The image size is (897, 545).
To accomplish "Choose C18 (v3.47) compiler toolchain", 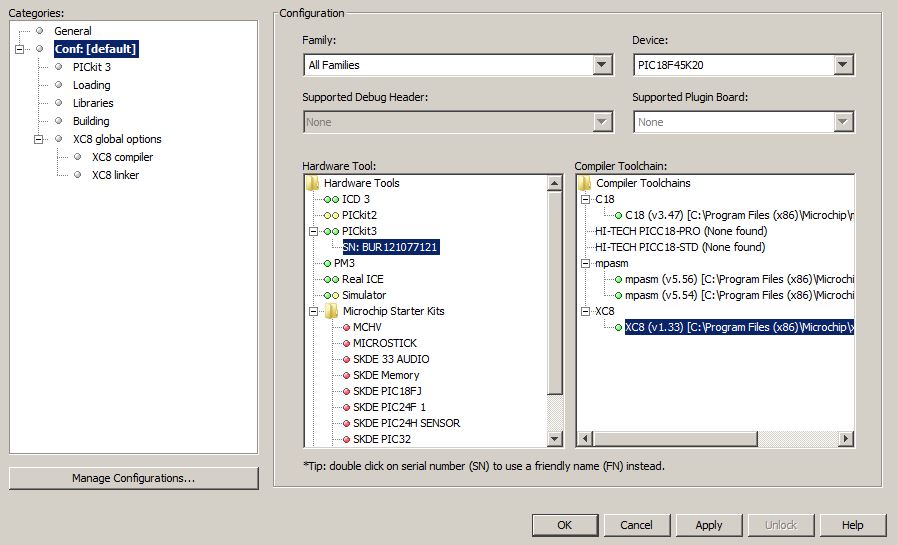I will [x=739, y=215].
